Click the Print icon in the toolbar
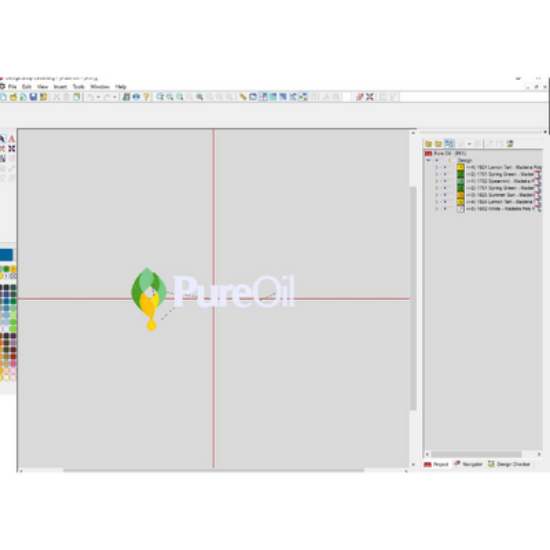 126,97
